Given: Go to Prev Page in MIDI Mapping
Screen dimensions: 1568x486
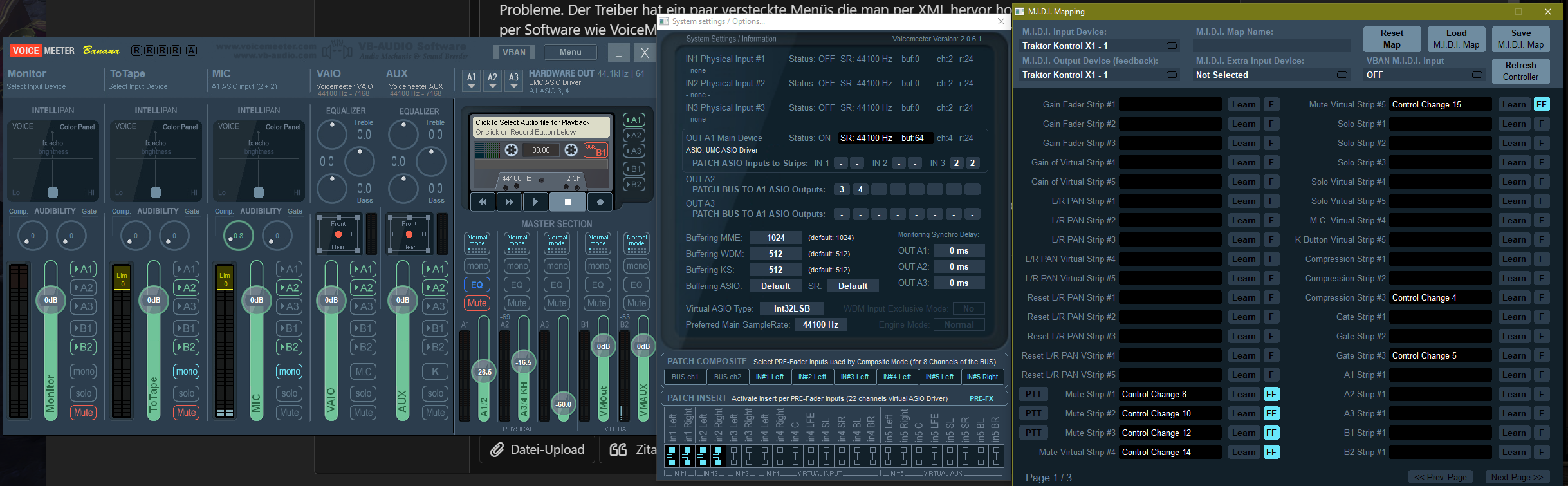Looking at the screenshot, I should pos(1440,477).
